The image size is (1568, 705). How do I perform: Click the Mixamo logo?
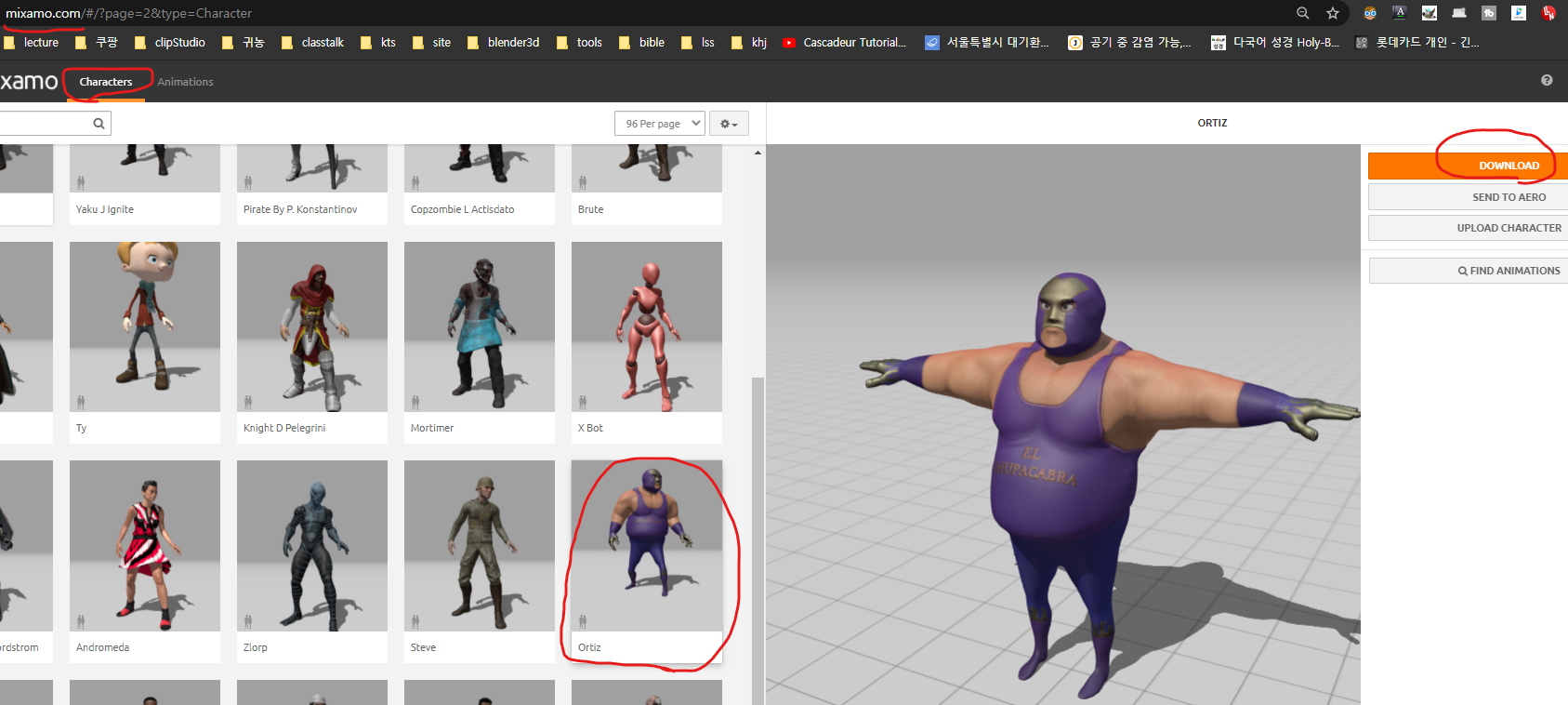(x=29, y=82)
